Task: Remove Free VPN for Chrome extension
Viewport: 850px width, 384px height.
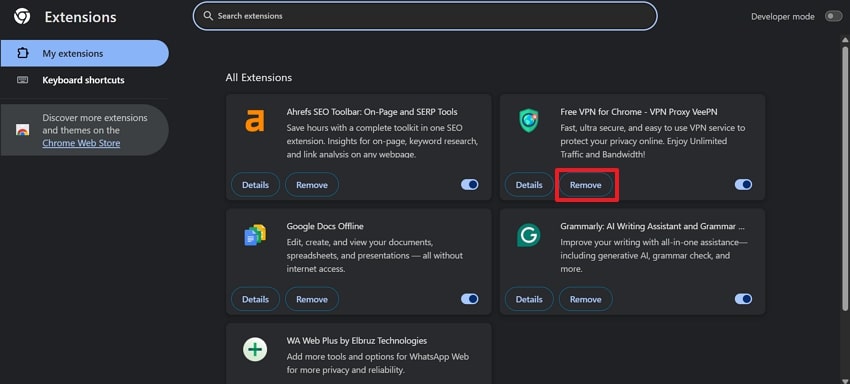Action: coord(585,185)
